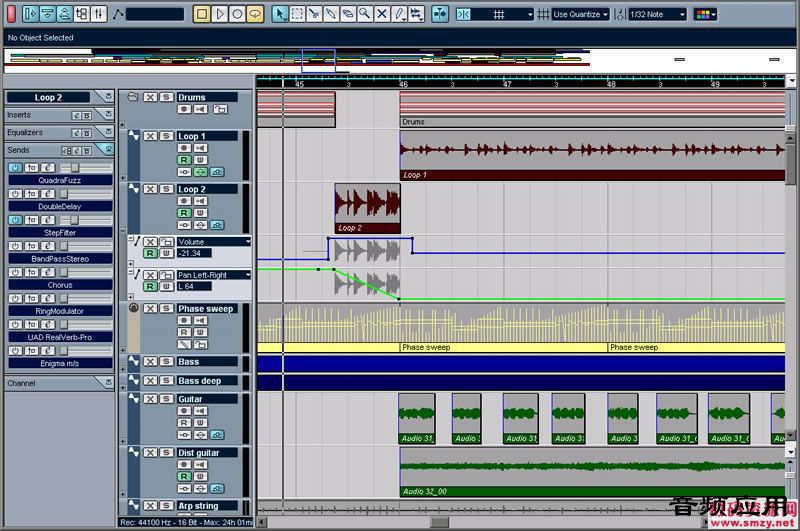Turn off the QuadraFuzz send power button
The height and width of the screenshot is (531, 800).
(x=15, y=168)
